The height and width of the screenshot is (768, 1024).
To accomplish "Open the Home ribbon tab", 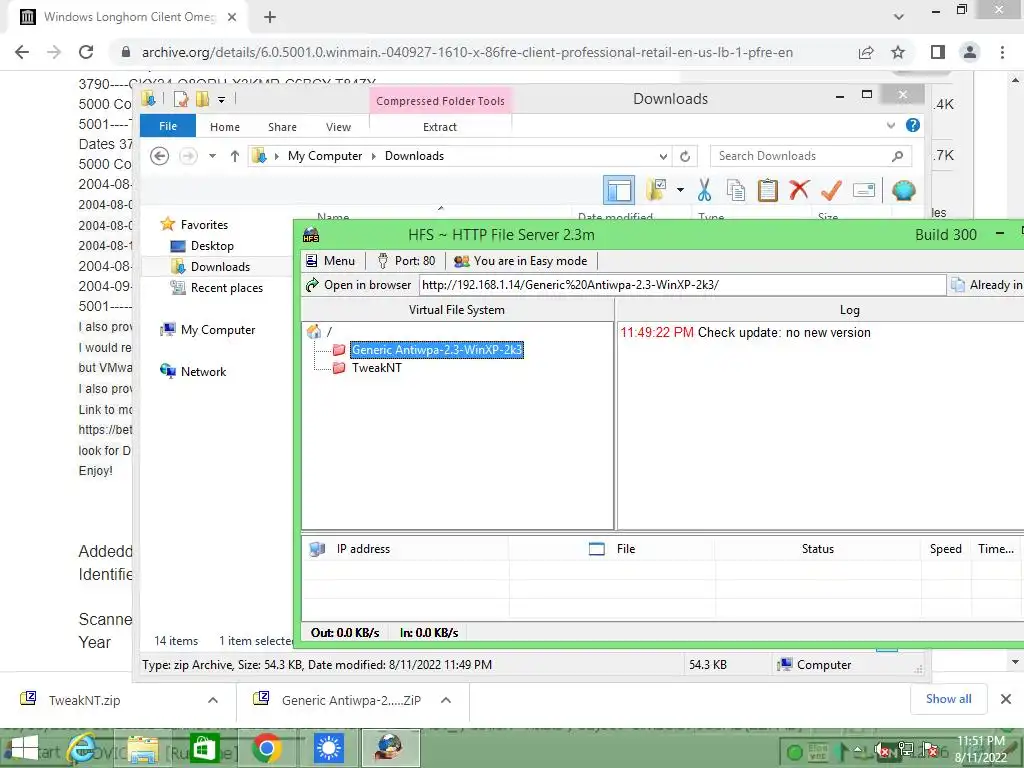I will click(225, 127).
